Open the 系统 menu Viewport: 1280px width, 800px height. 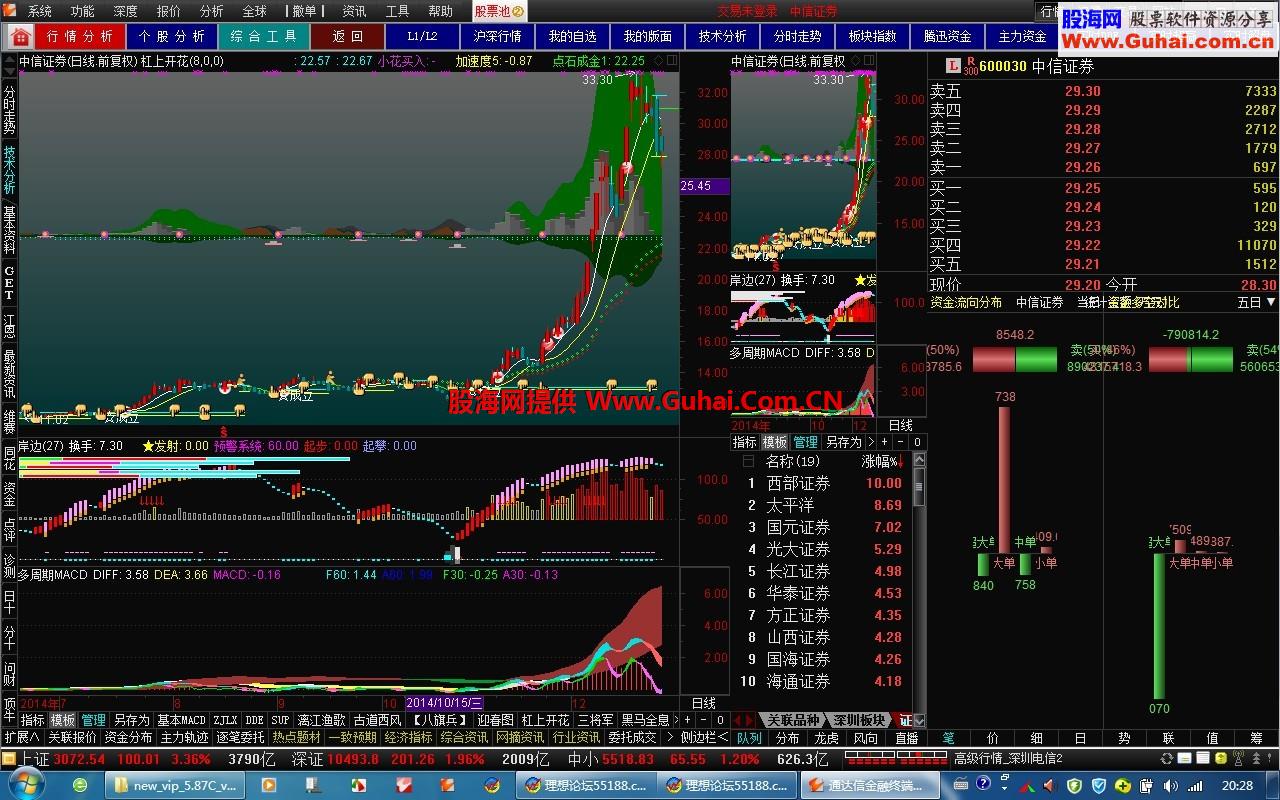(40, 11)
